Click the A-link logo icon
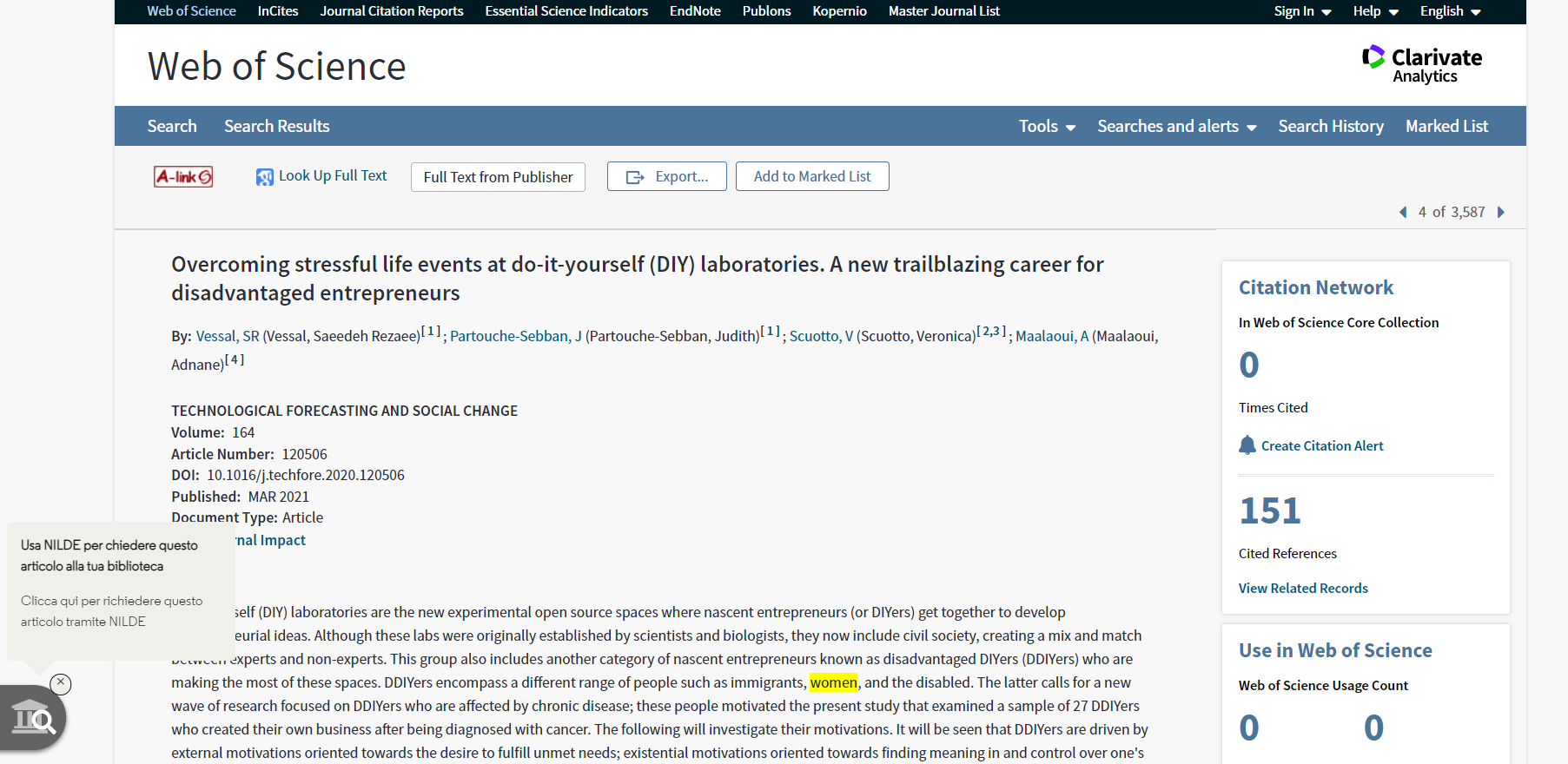This screenshot has height=764, width=1568. click(183, 177)
